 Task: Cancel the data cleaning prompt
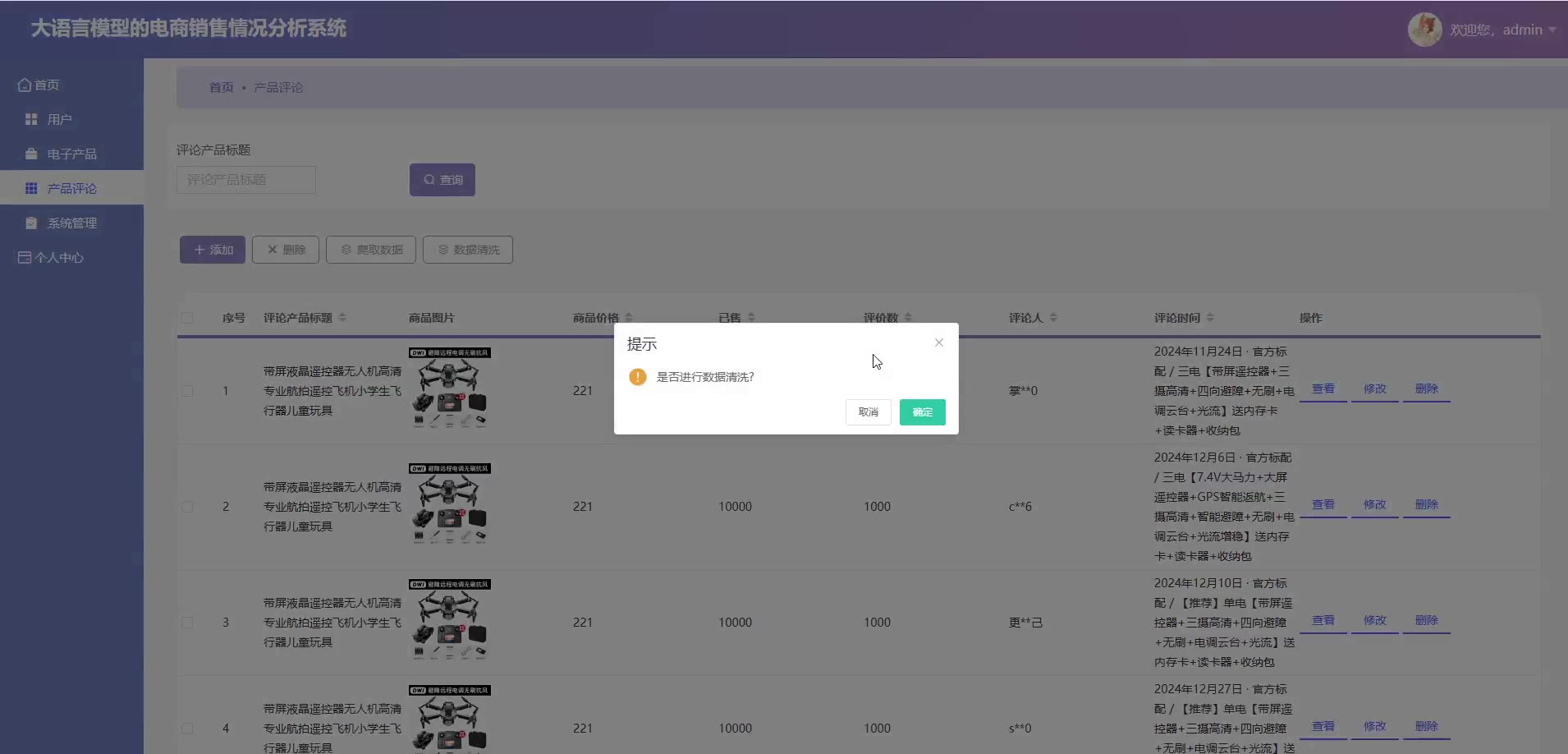point(869,412)
